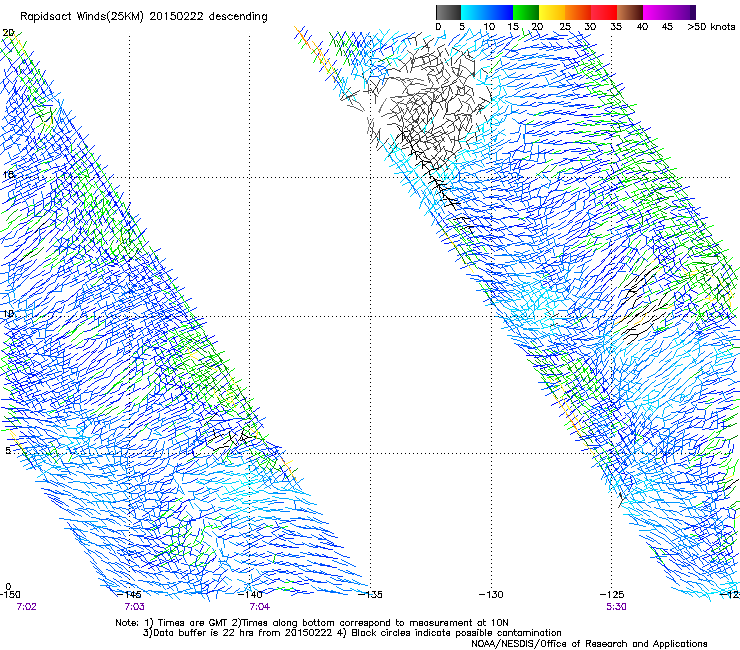
Task: Click the NOAA/NESDIS credit text
Action: [x=589, y=644]
